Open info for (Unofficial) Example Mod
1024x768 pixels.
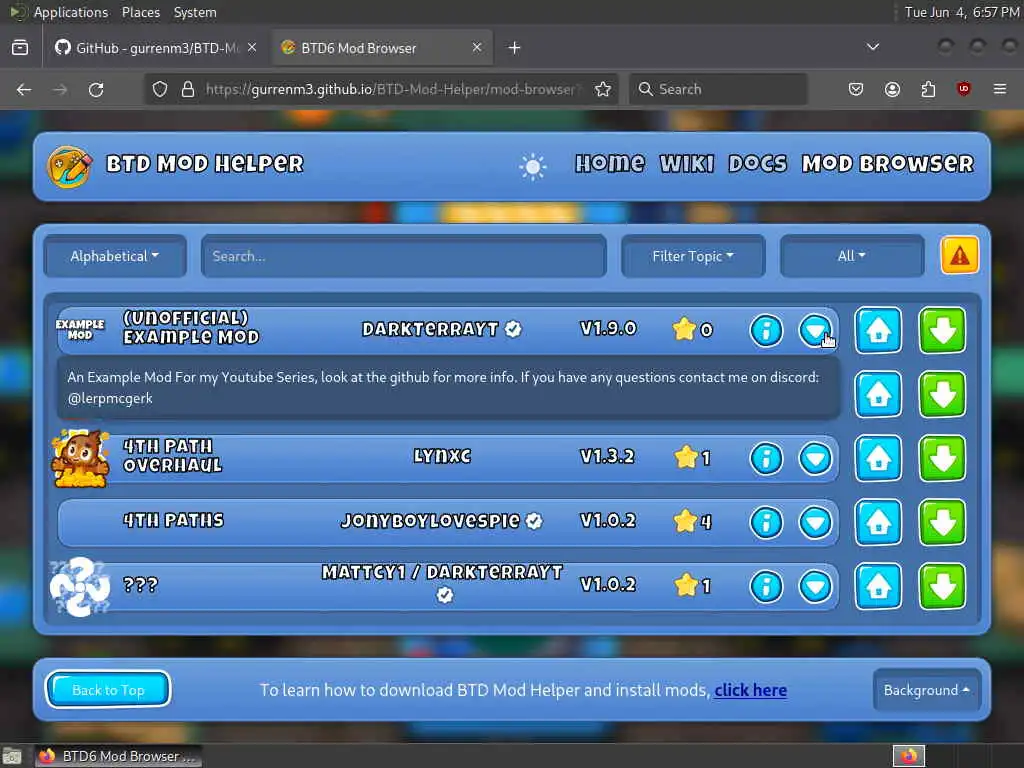point(766,330)
